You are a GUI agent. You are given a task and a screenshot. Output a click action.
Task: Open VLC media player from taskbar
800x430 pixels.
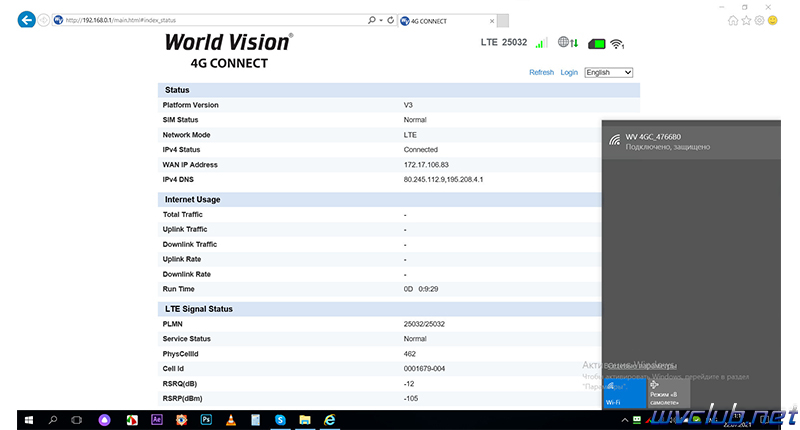(231, 420)
